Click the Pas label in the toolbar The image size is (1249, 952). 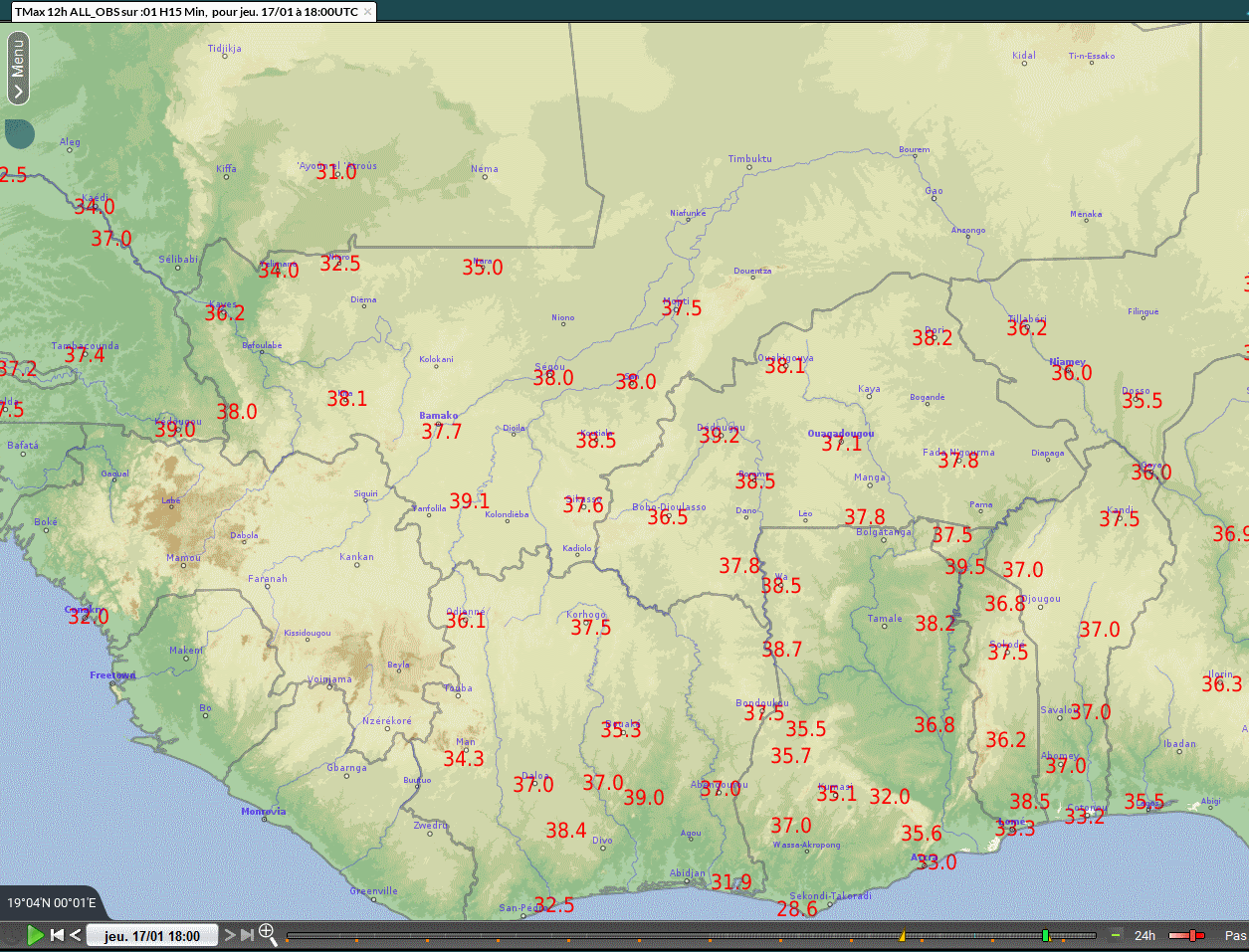pyautogui.click(x=1235, y=935)
